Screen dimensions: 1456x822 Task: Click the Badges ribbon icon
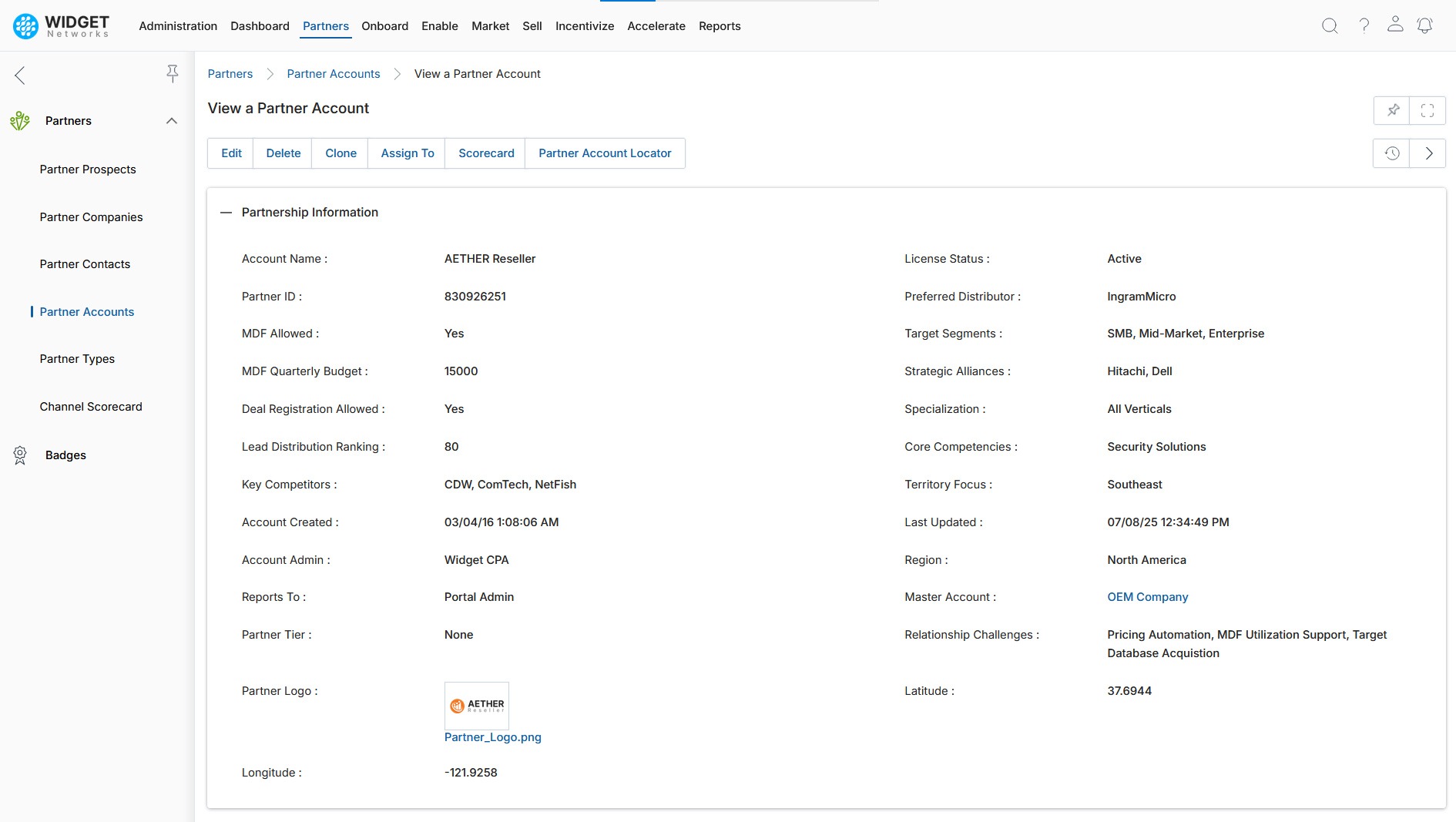pos(20,455)
